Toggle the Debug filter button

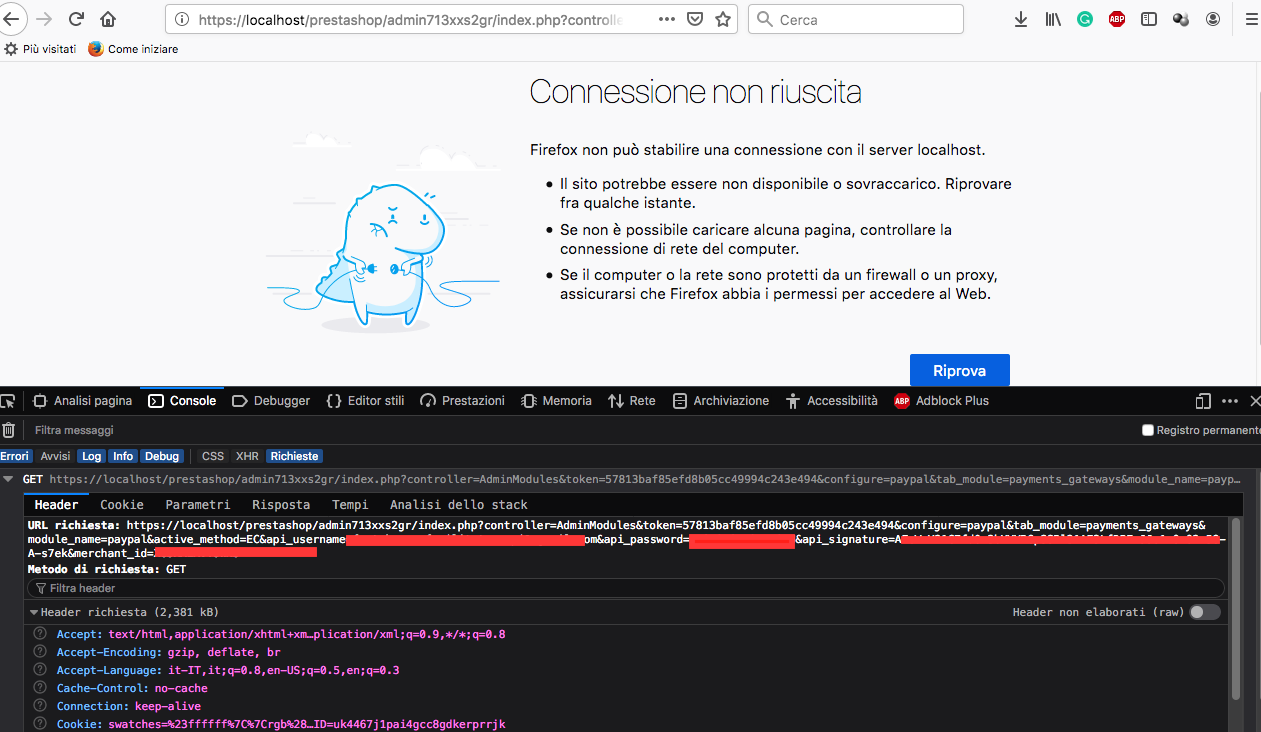click(162, 456)
